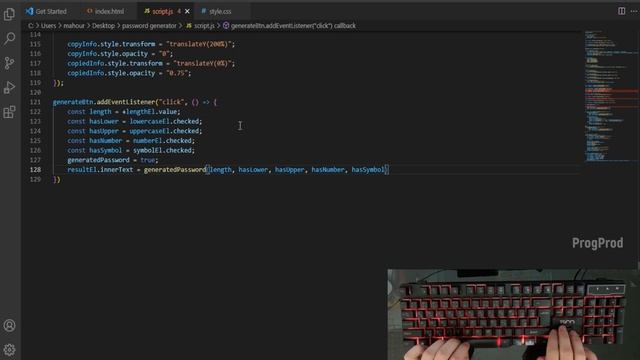Screen dimensions: 640x360
Task: Place cursor on generateBtn.addEventListener text
Action: click(104, 102)
